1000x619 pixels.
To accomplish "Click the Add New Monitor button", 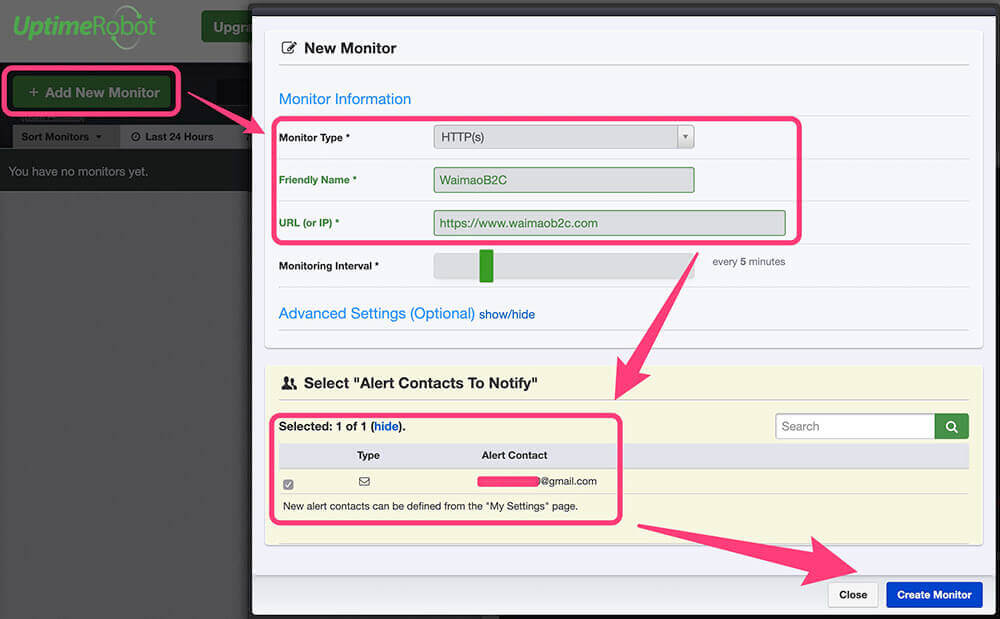I will point(94,92).
